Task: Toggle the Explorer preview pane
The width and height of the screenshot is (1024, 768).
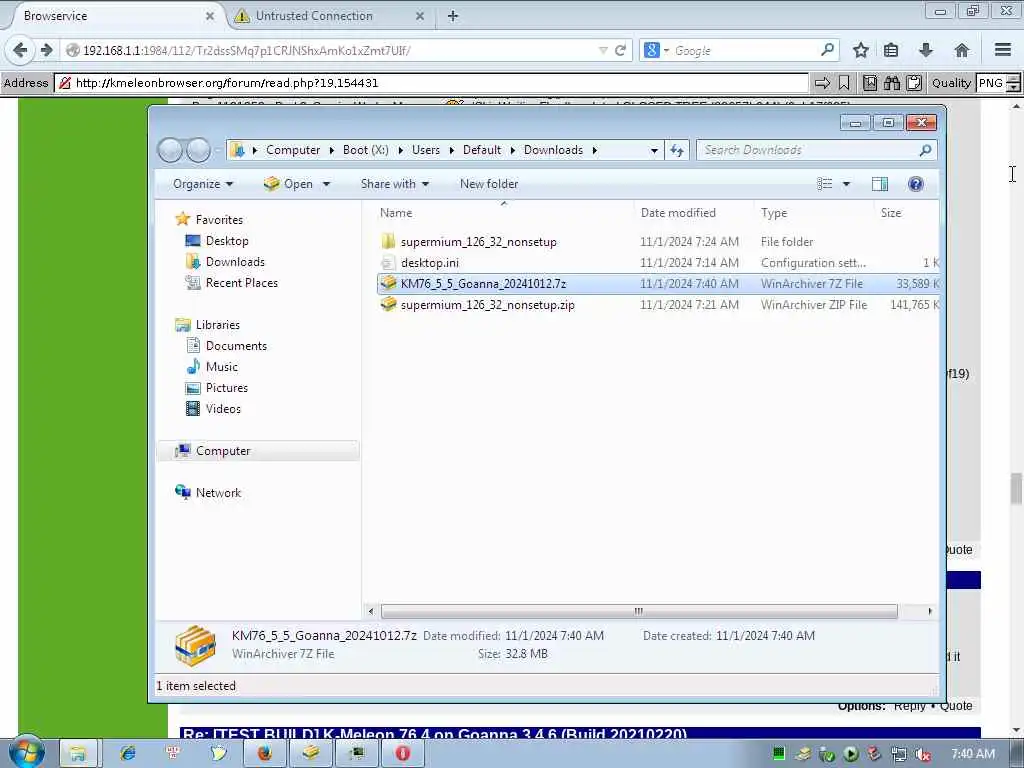Action: tap(880, 184)
